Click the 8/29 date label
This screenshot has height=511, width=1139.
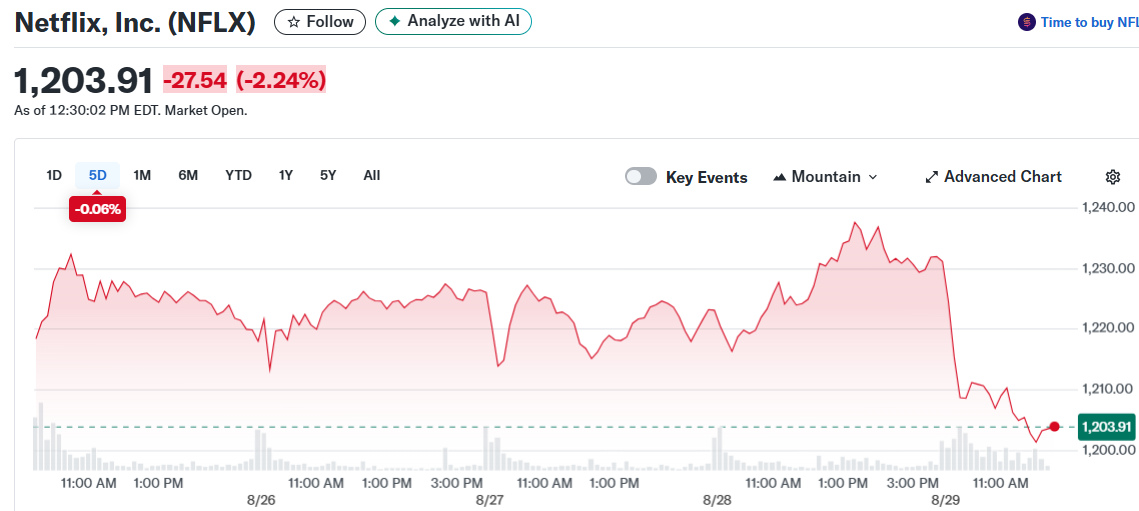tap(946, 501)
